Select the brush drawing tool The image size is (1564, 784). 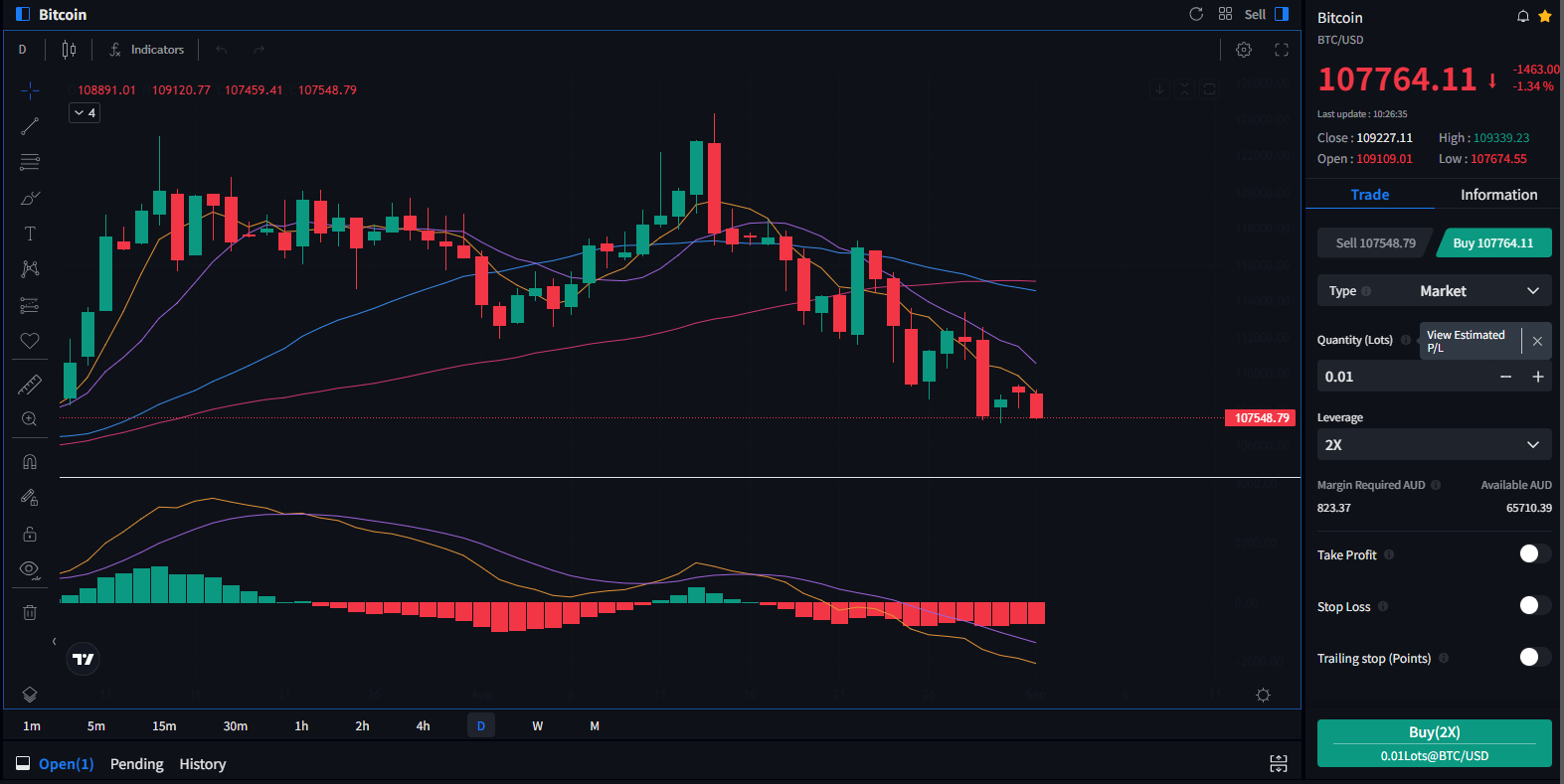[30, 198]
